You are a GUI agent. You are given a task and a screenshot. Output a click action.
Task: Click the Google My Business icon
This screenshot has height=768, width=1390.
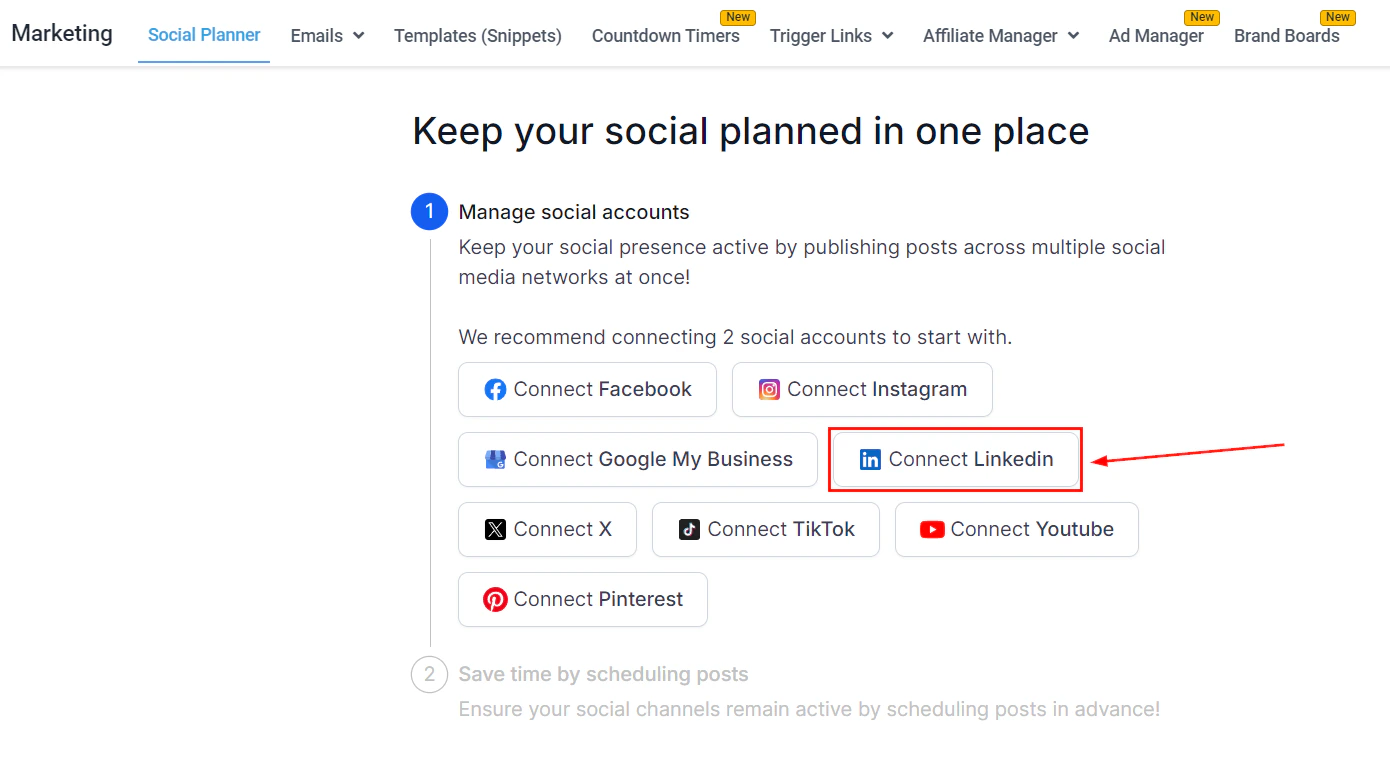495,459
